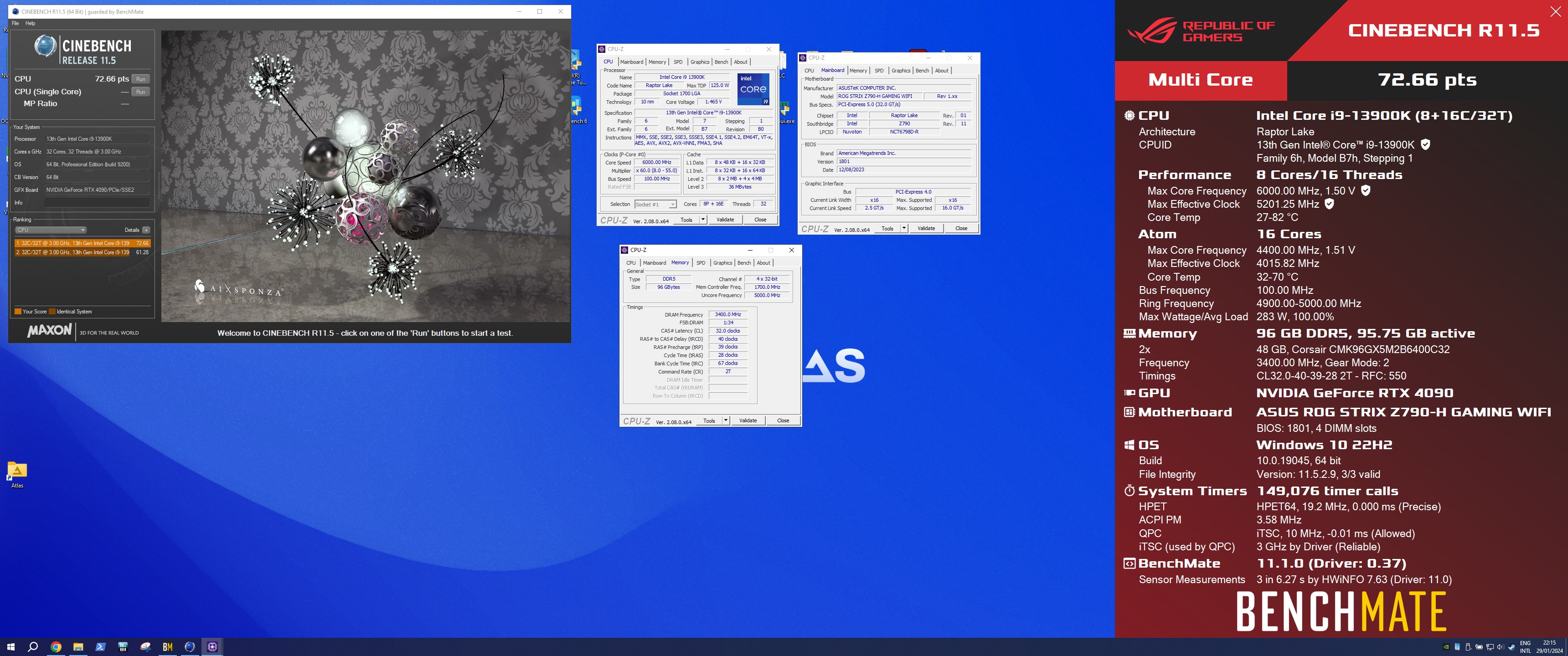Select ranking entry scoring 61.28
This screenshot has height=656, width=1568.
tap(82, 252)
